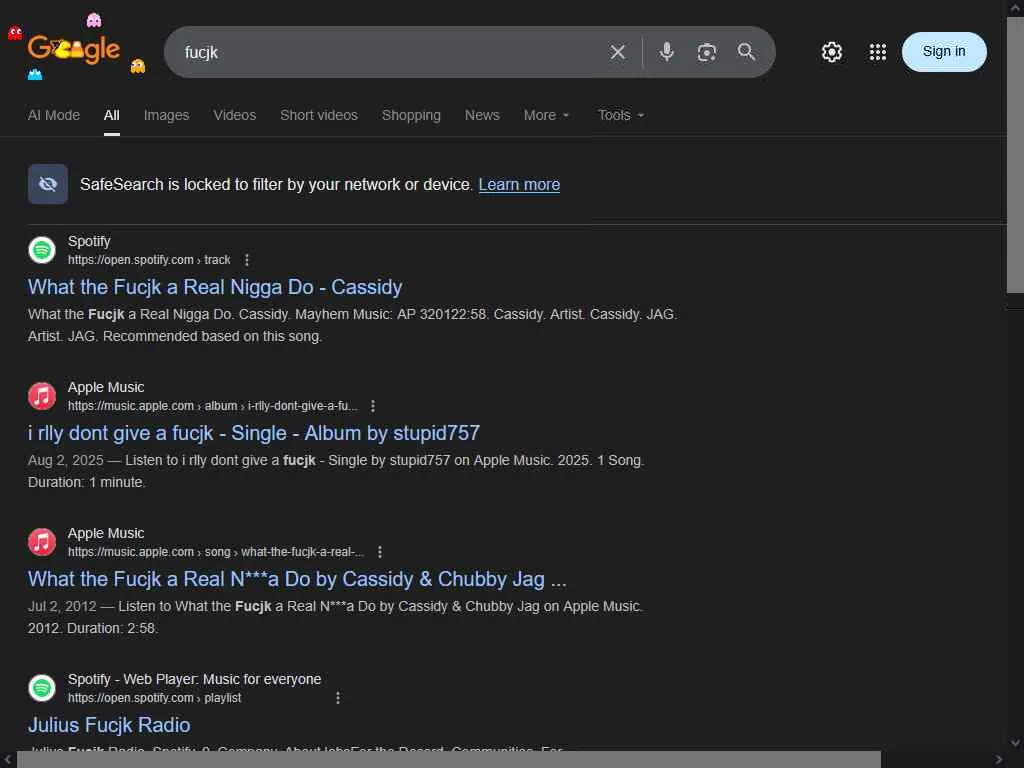Viewport: 1024px width, 768px height.
Task: Open Google Lens image search
Action: tap(707, 52)
